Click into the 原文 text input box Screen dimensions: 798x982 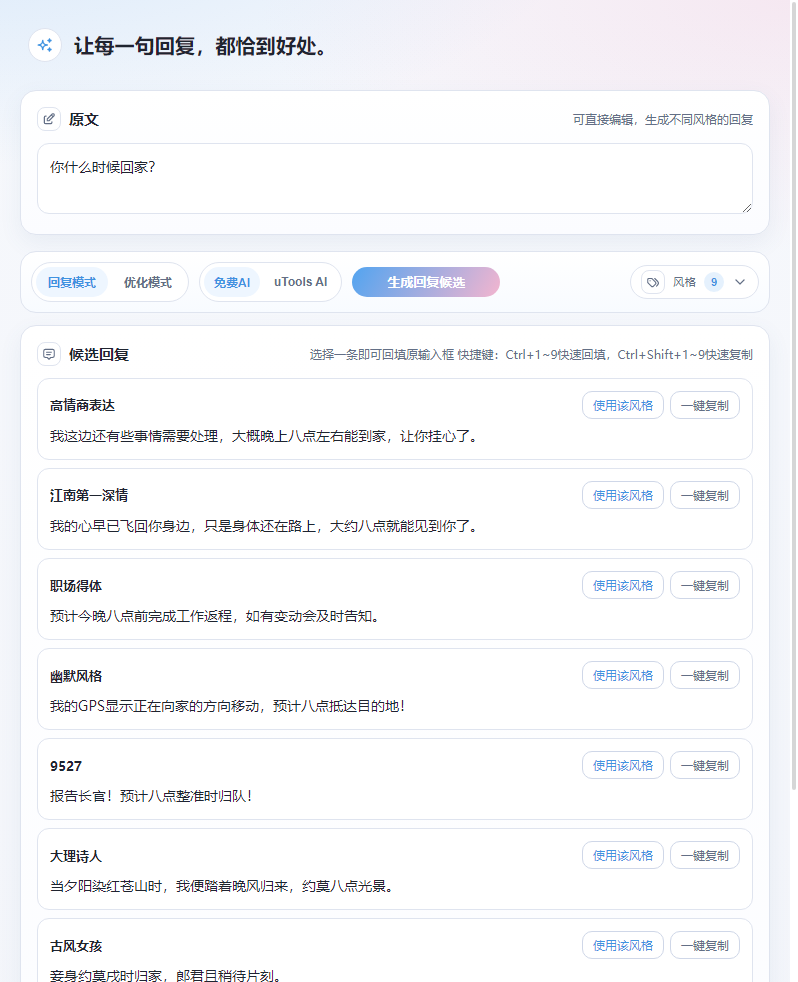point(394,178)
